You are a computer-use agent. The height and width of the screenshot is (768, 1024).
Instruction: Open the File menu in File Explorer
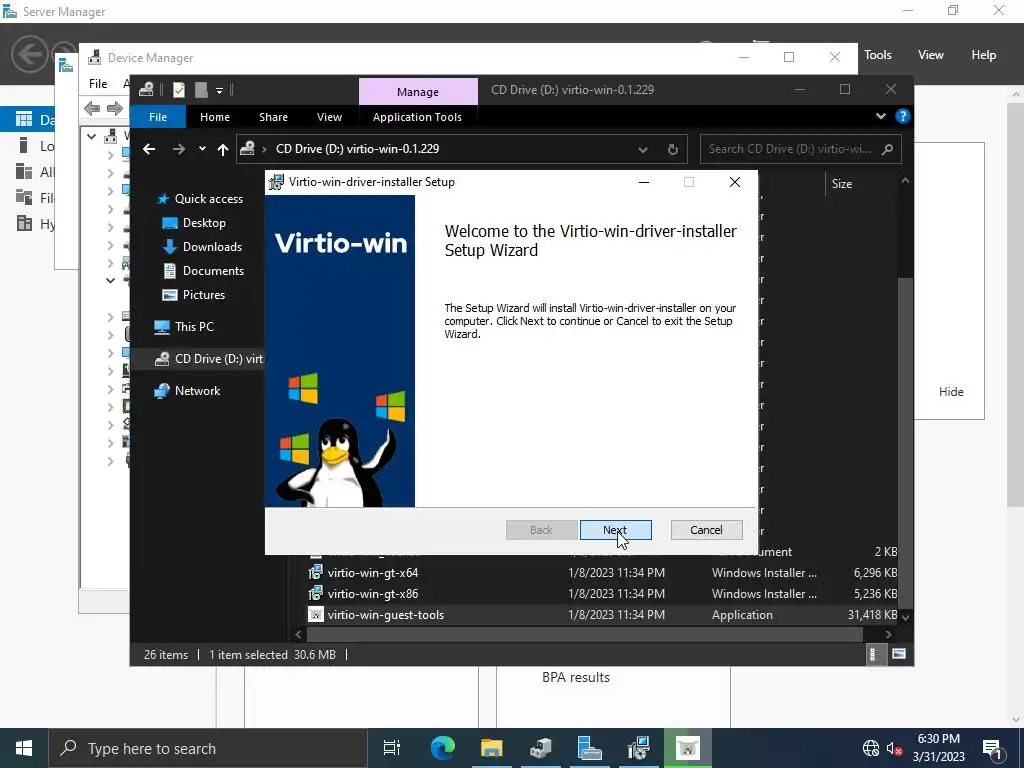pos(158,117)
